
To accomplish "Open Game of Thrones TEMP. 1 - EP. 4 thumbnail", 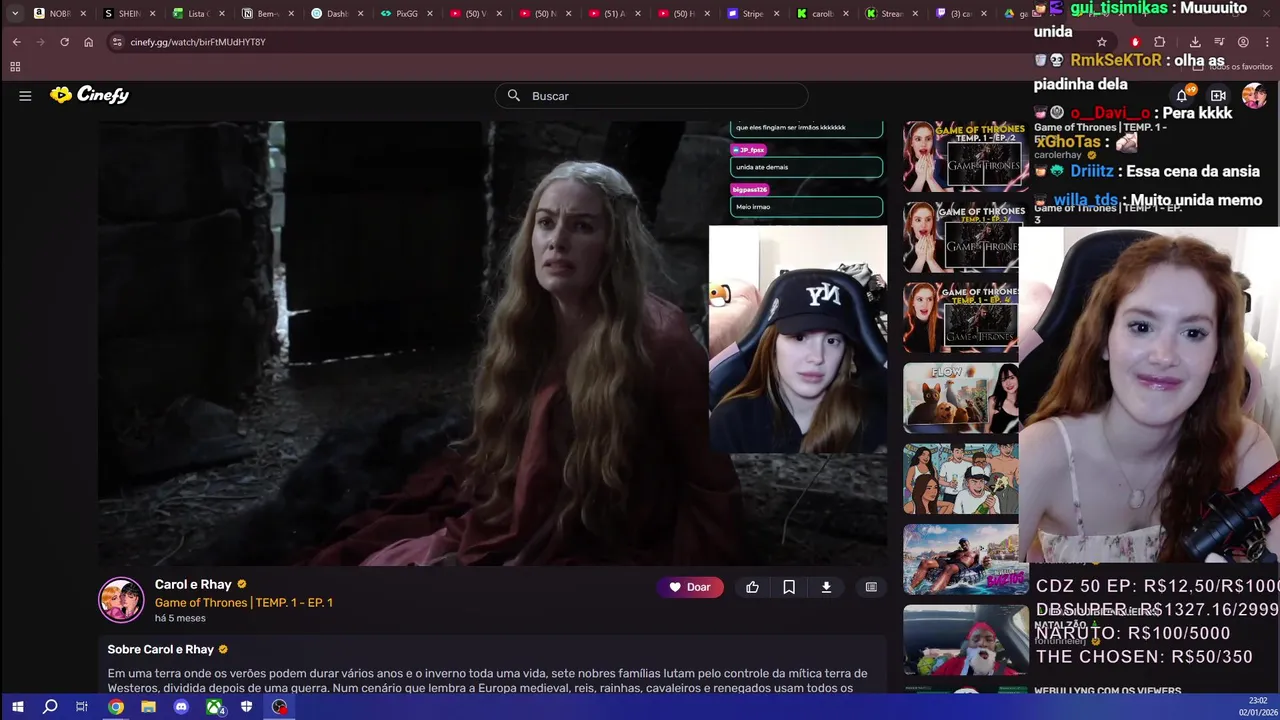I will pyautogui.click(x=966, y=317).
